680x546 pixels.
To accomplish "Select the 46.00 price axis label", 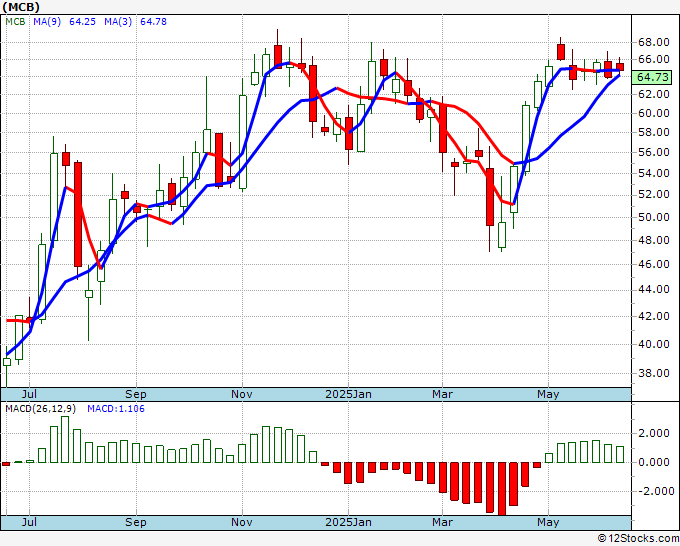I will point(653,264).
